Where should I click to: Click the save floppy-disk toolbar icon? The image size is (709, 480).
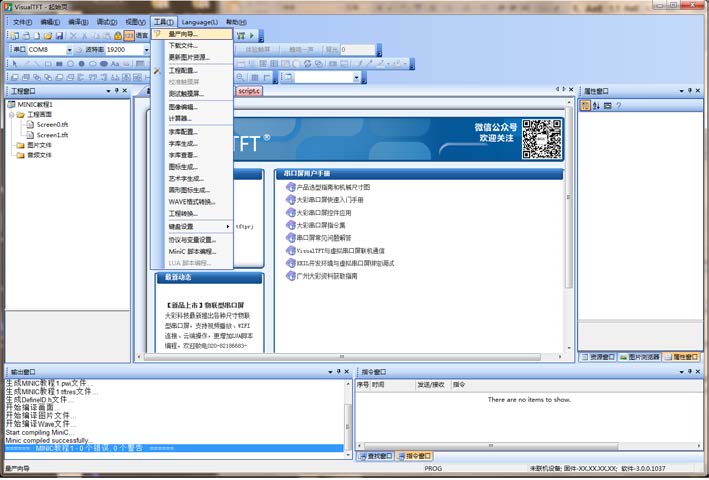pyautogui.click(x=59, y=36)
